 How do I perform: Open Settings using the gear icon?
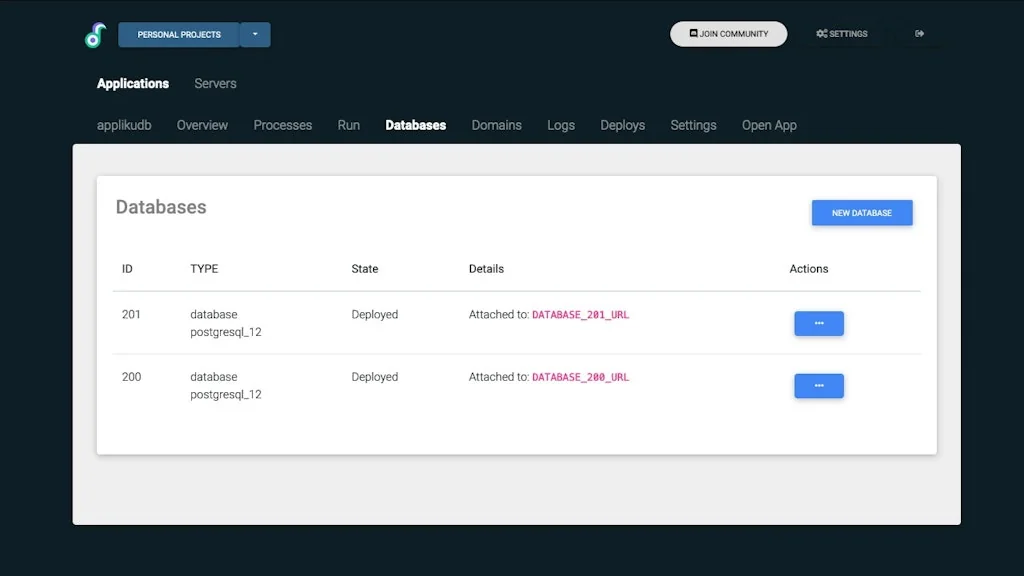coord(841,34)
